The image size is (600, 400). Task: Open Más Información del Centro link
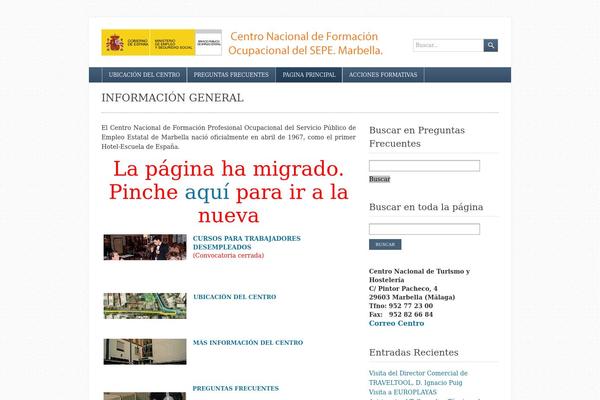coord(248,343)
